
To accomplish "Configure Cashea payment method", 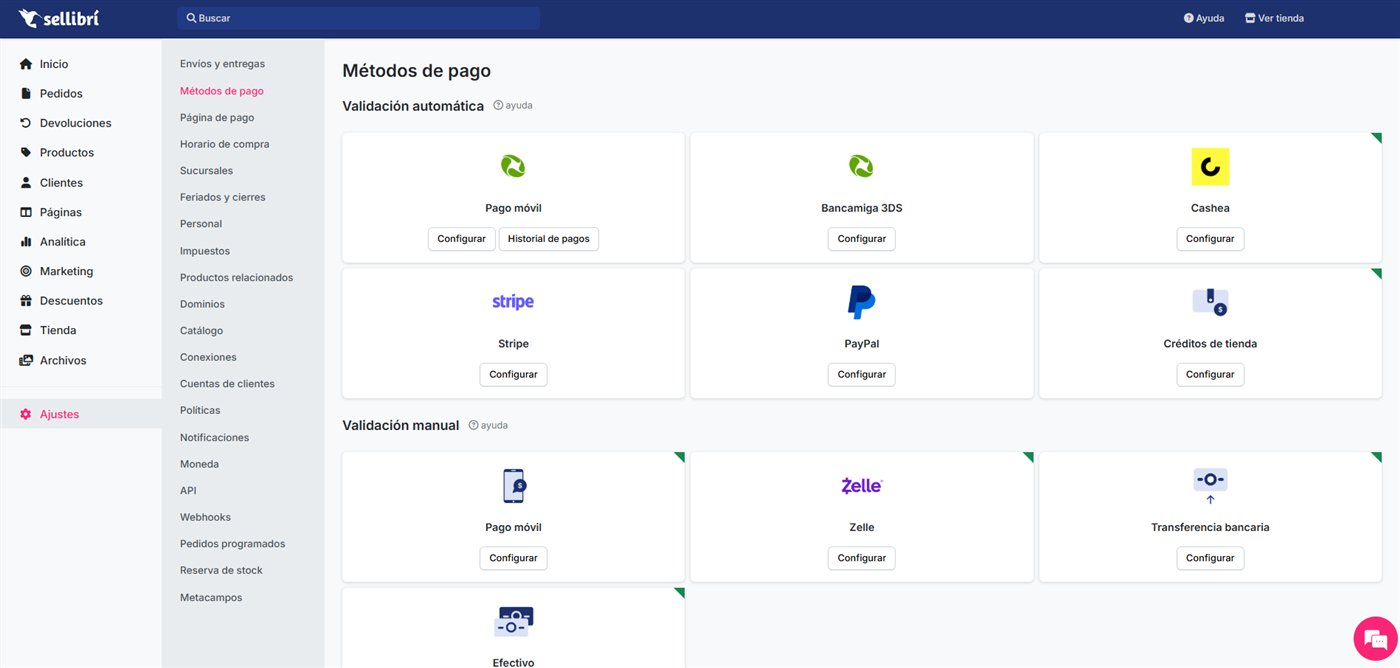I will click(x=1210, y=239).
